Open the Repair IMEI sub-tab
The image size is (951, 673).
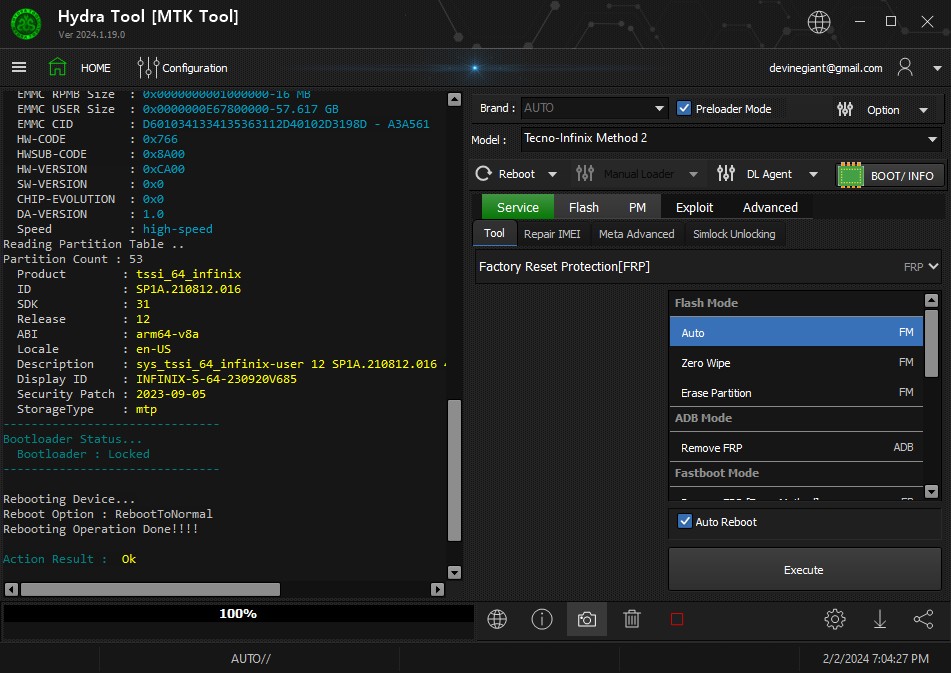pos(552,234)
